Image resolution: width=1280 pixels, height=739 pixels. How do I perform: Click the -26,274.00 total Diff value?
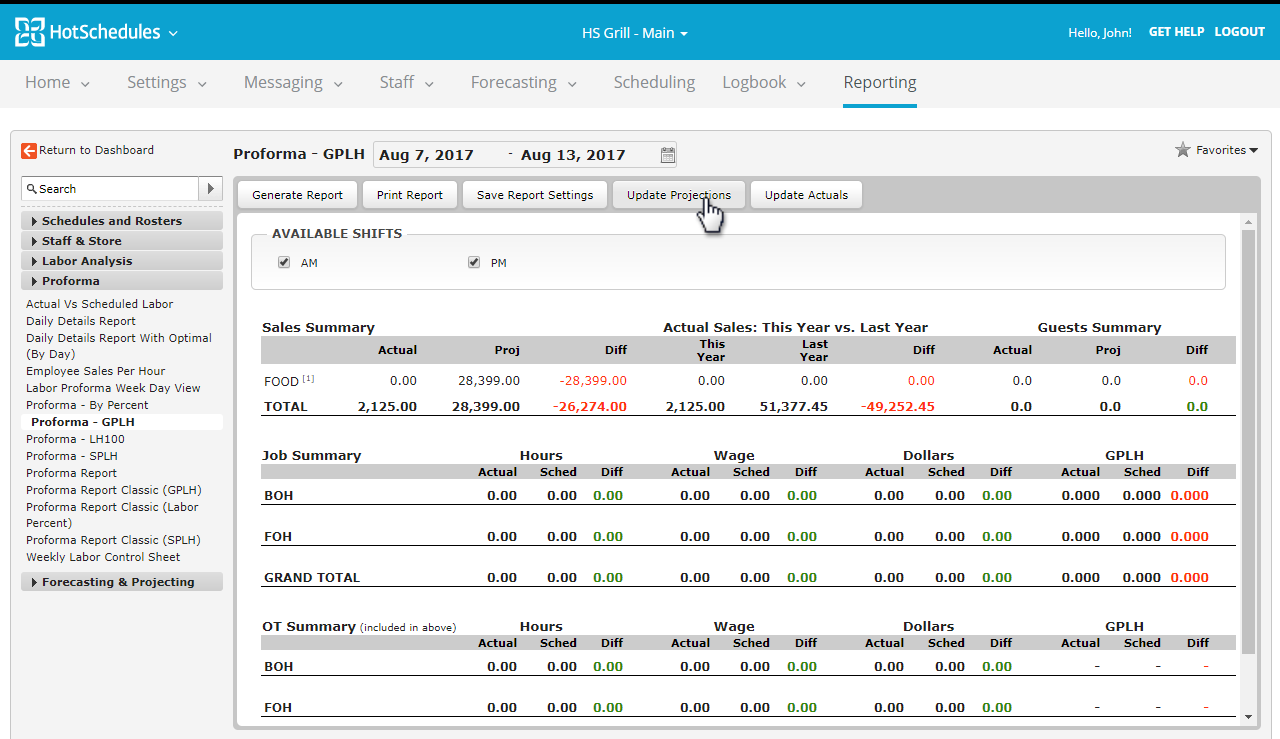[x=589, y=407]
